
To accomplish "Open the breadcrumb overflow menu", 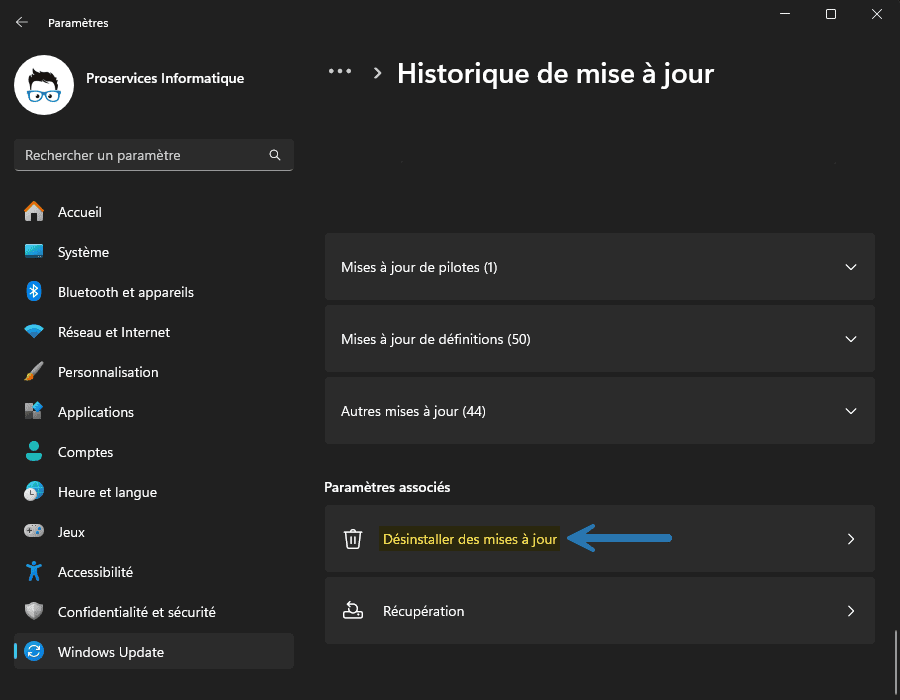I will [x=340, y=71].
